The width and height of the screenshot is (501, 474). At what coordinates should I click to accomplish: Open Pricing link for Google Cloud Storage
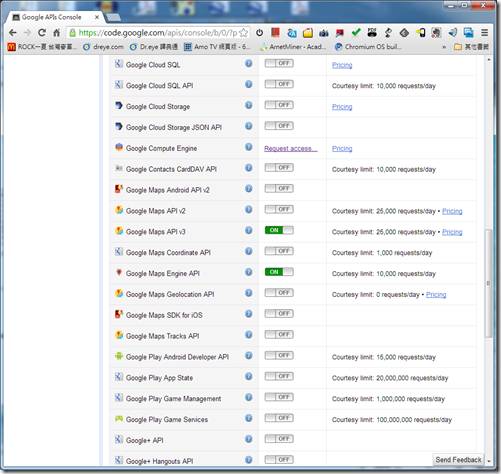click(x=342, y=107)
